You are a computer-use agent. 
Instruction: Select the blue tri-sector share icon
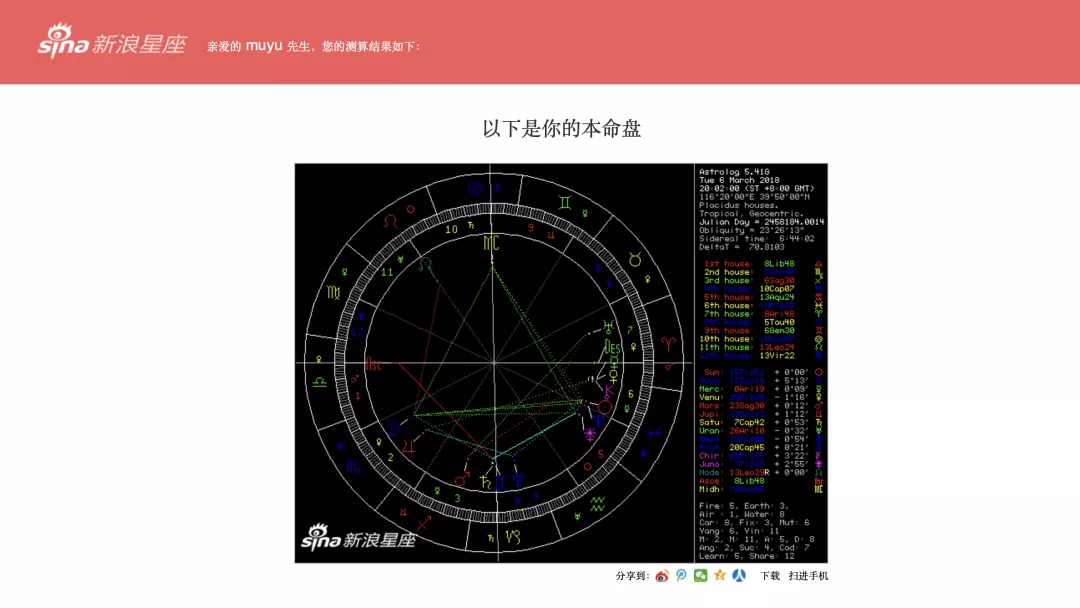click(739, 576)
